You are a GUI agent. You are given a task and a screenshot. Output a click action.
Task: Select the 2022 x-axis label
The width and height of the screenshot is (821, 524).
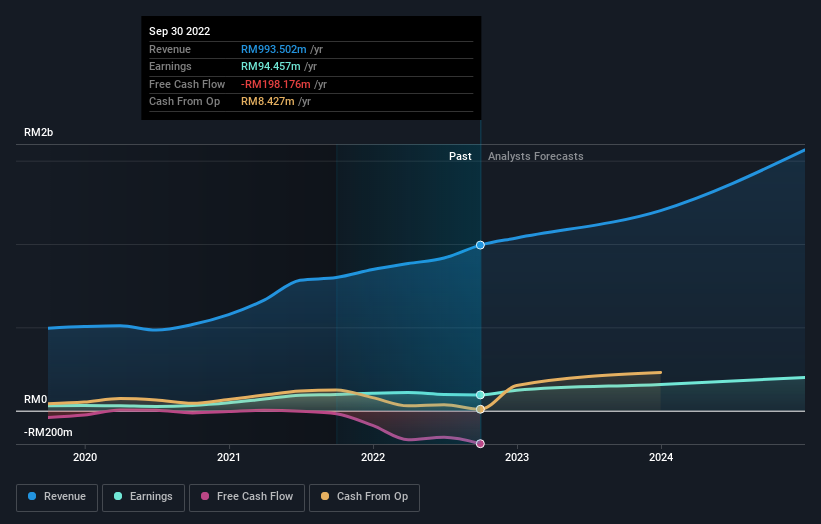[x=373, y=457]
